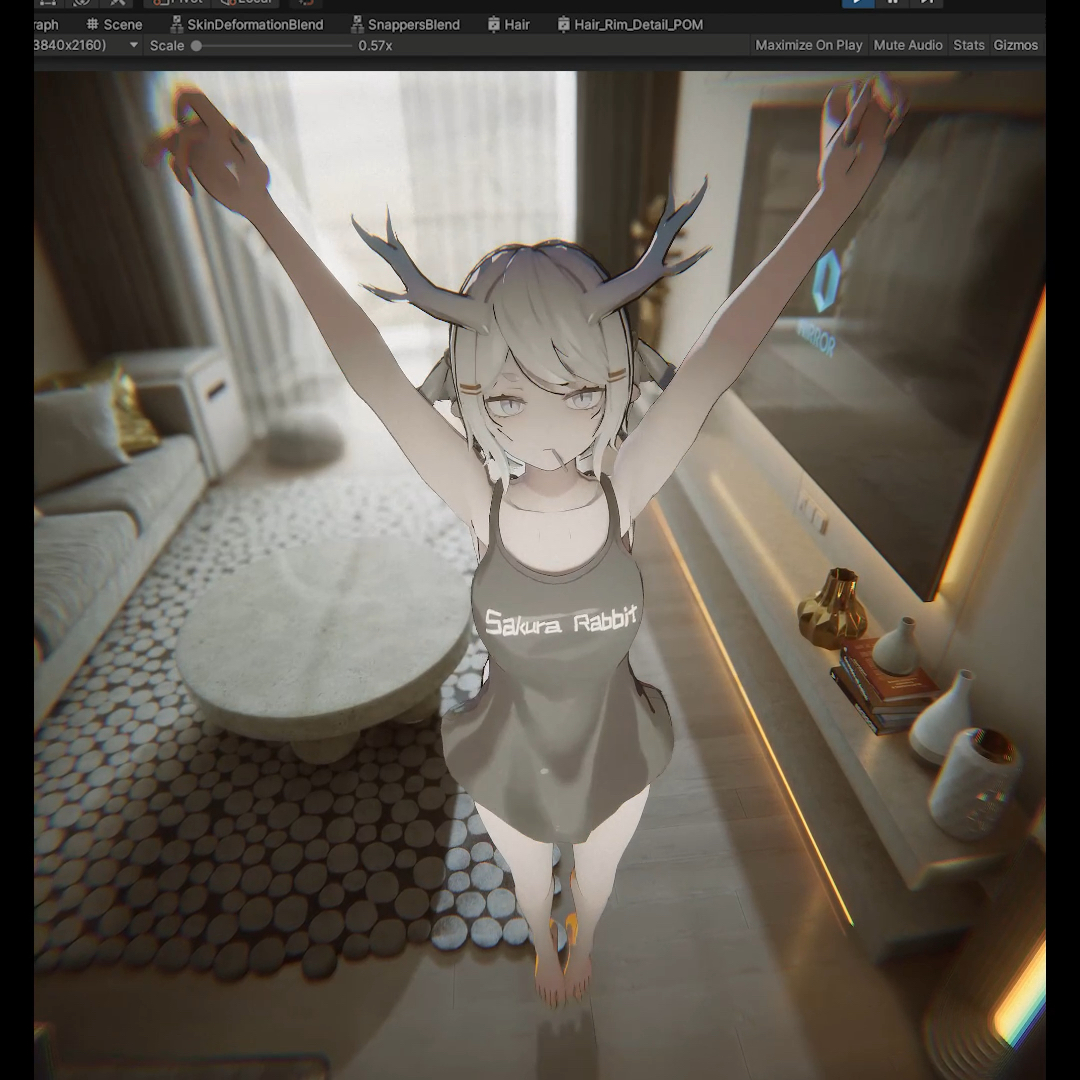Toggle the Local handle rotation button

(x=243, y=3)
